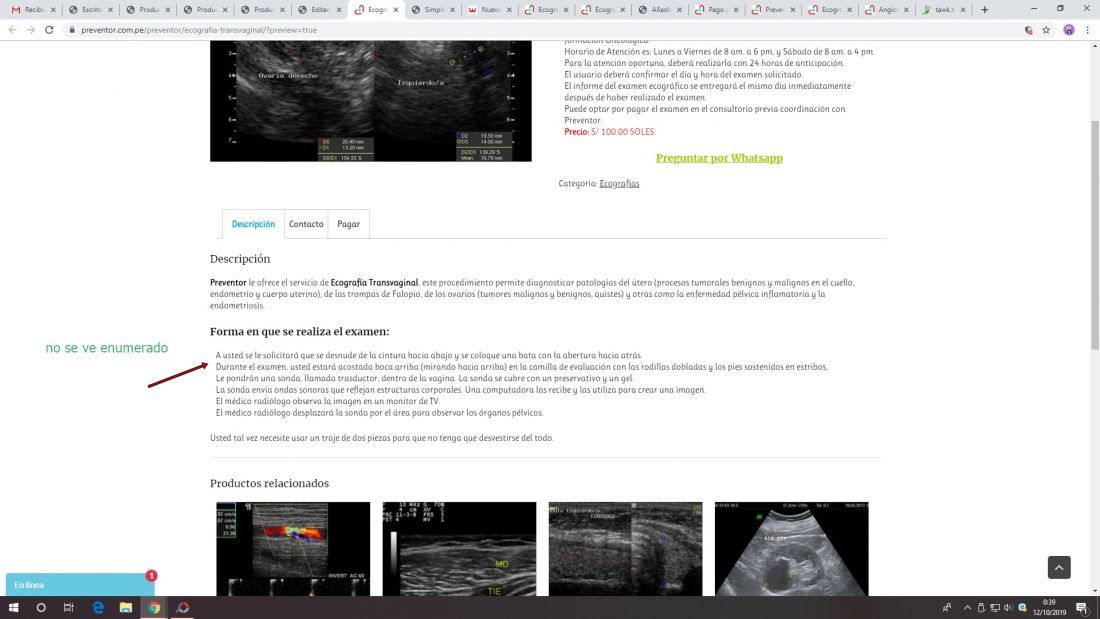Bookmark this page with the star icon
The width and height of the screenshot is (1100, 619).
tap(1046, 30)
